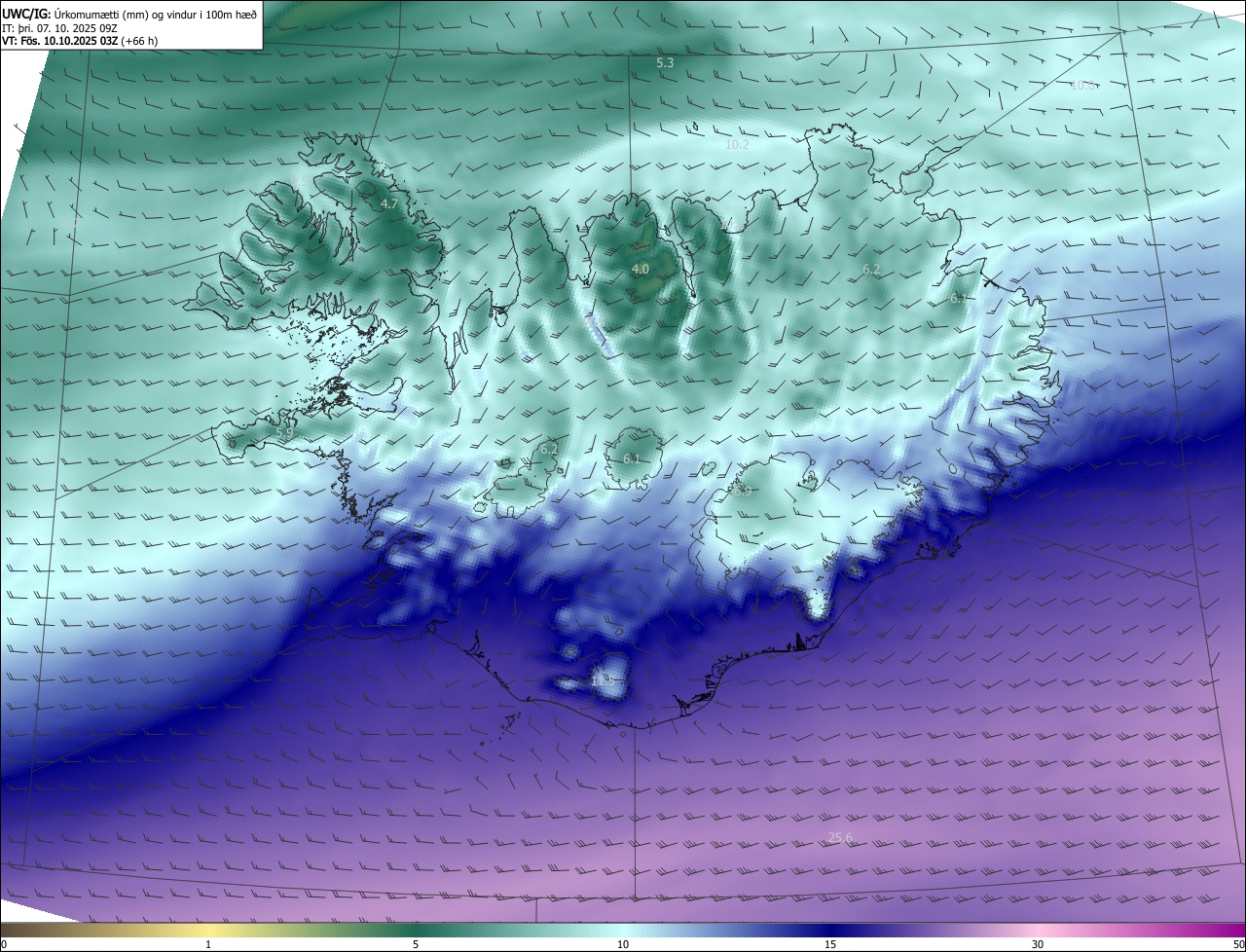Click the color scale at the 0 tick
1246x952 pixels.
[x=4, y=944]
